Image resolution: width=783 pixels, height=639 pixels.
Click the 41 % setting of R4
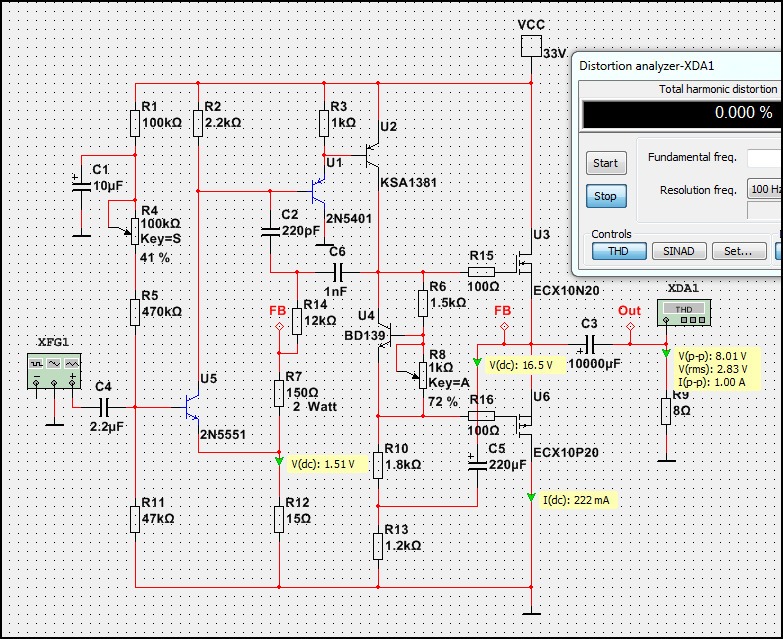point(155,258)
